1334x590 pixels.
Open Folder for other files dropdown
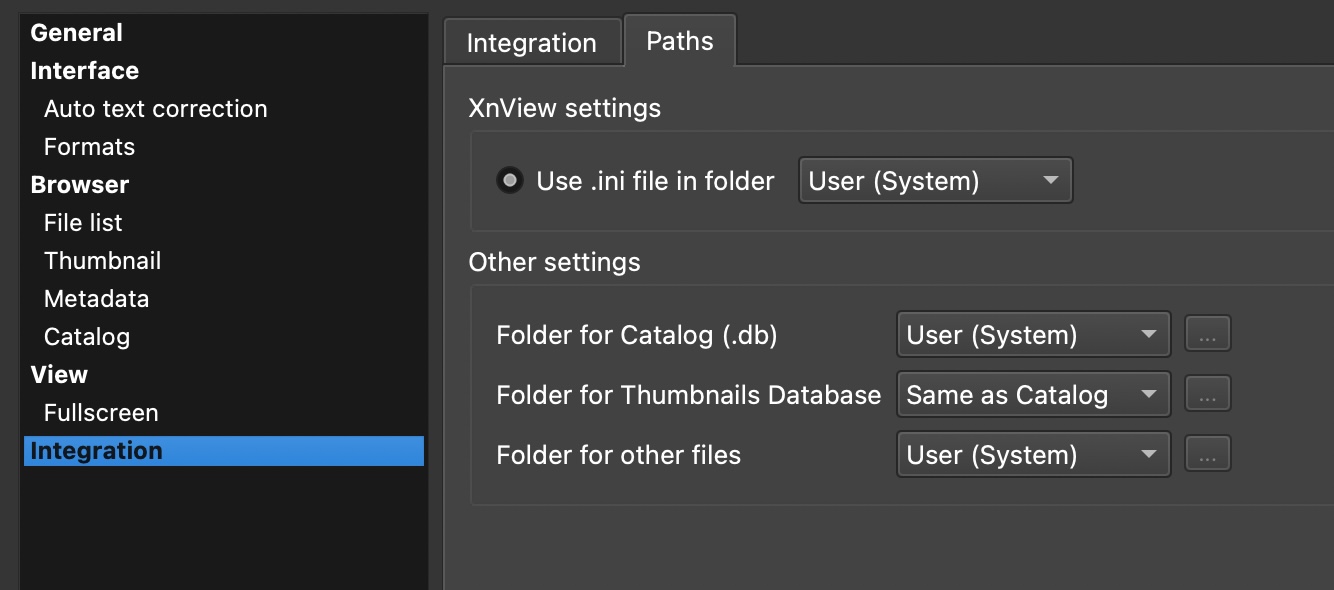pos(1033,455)
